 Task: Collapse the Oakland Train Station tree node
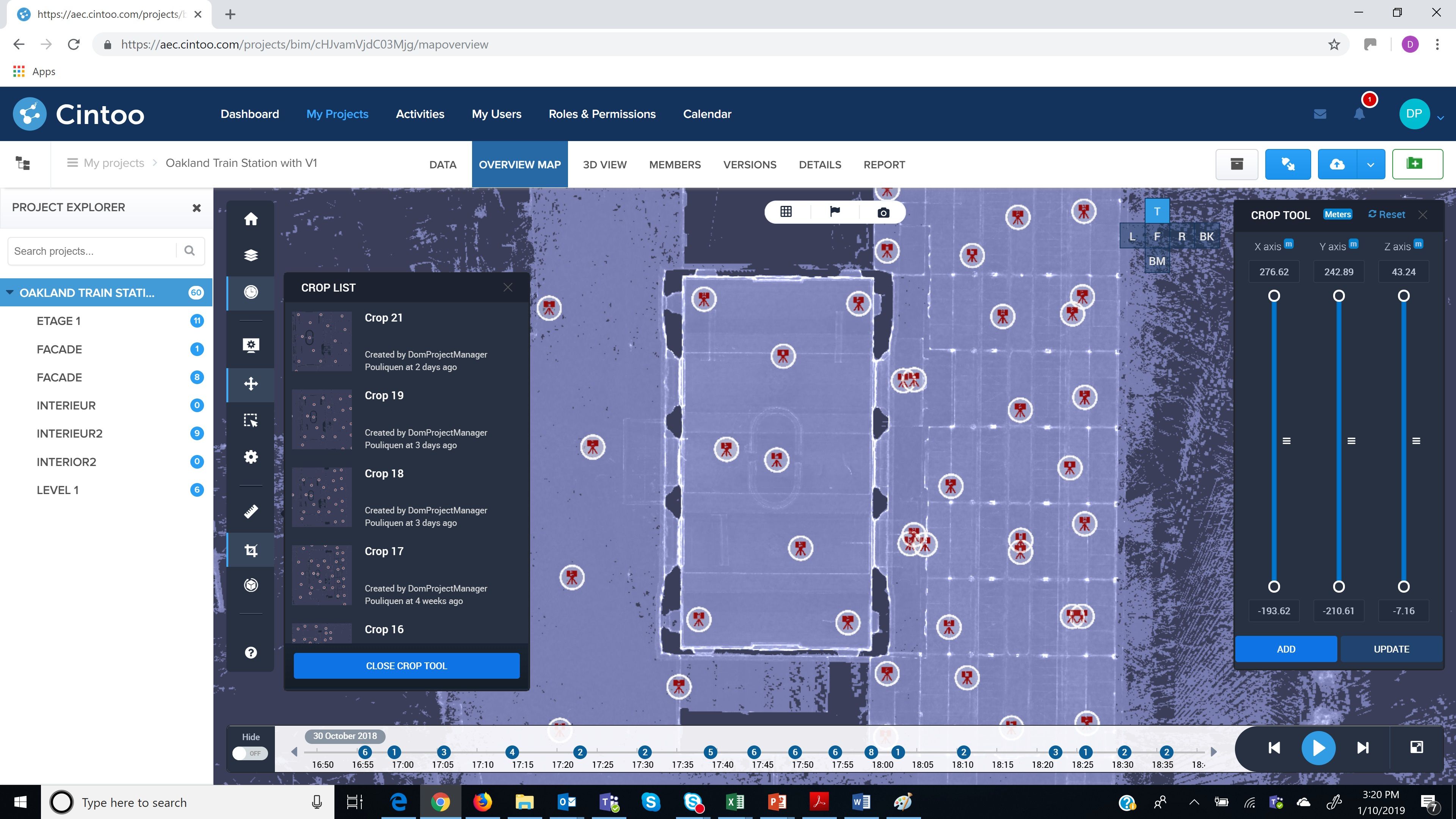9,293
